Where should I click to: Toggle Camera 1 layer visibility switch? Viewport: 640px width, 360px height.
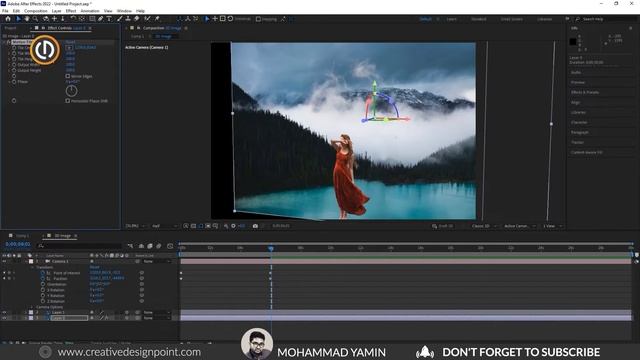4,261
